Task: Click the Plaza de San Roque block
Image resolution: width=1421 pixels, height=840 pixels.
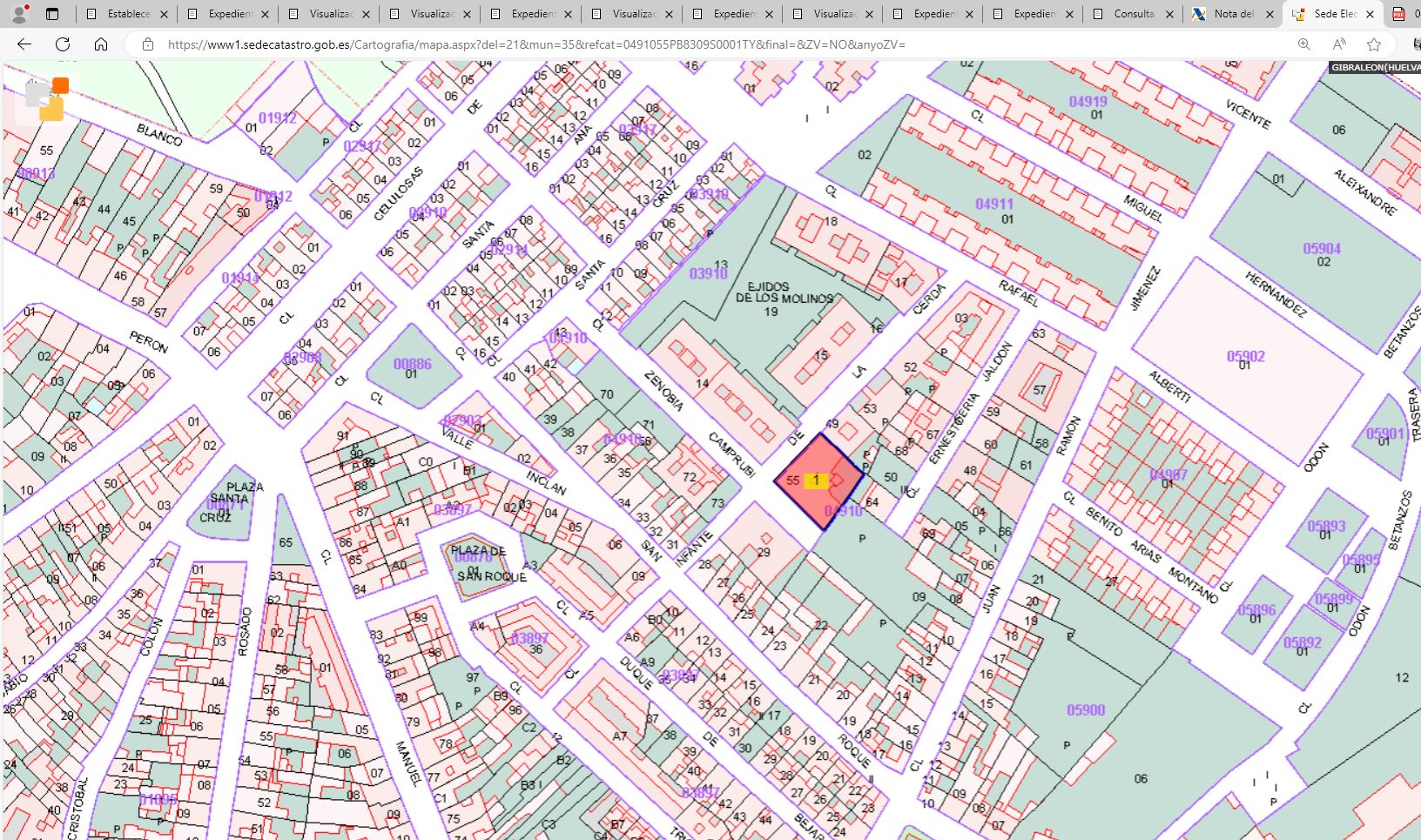Action: [x=475, y=564]
